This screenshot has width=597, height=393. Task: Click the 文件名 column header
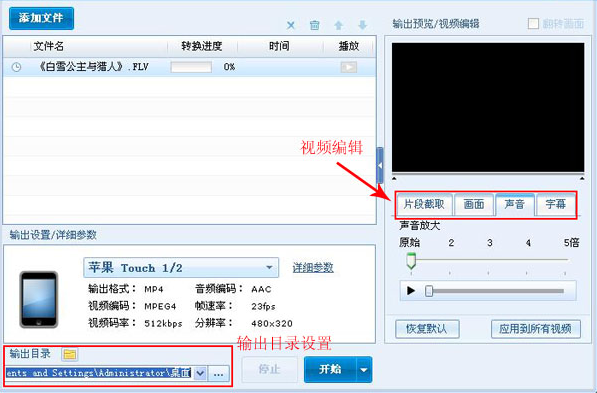pos(48,46)
